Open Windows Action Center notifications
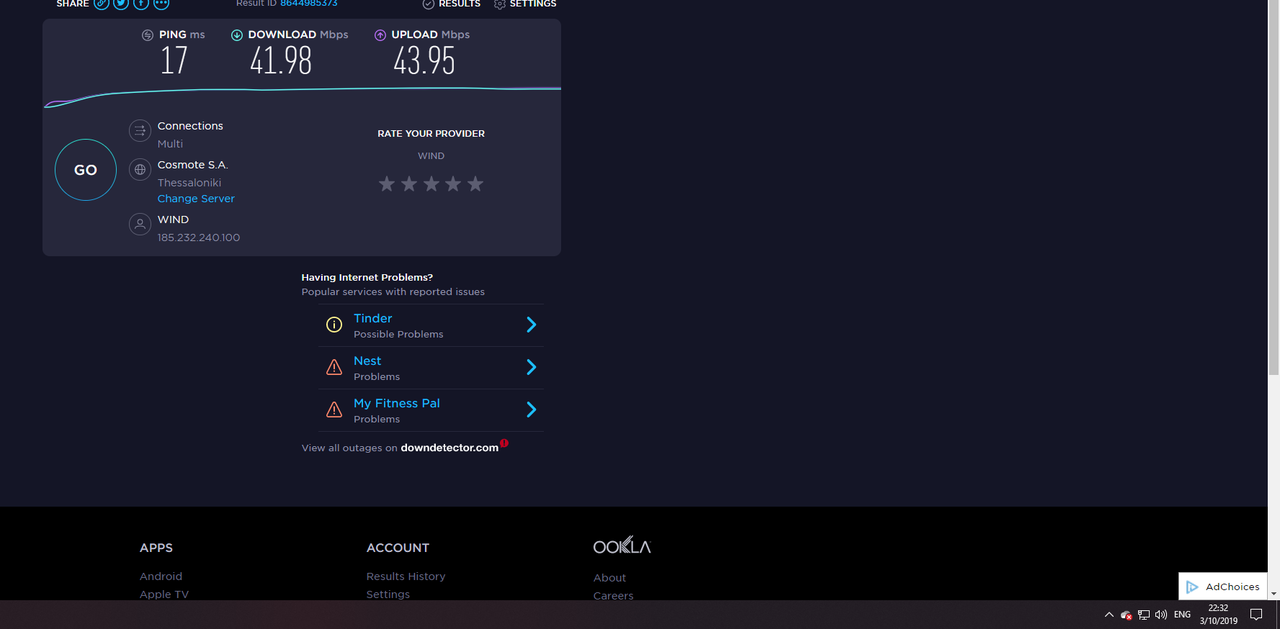The height and width of the screenshot is (629, 1280). click(x=1257, y=615)
